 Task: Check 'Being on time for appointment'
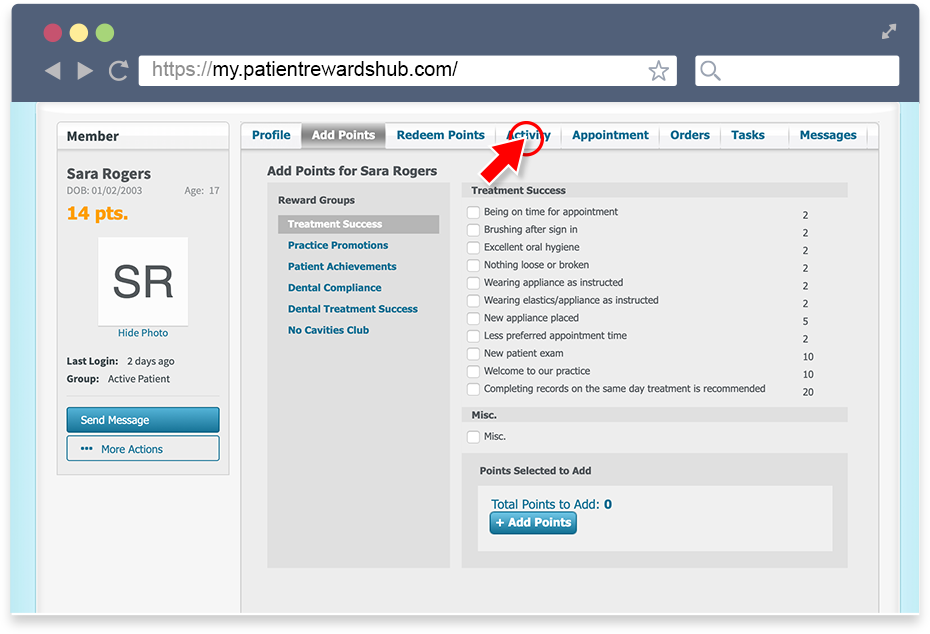point(473,212)
